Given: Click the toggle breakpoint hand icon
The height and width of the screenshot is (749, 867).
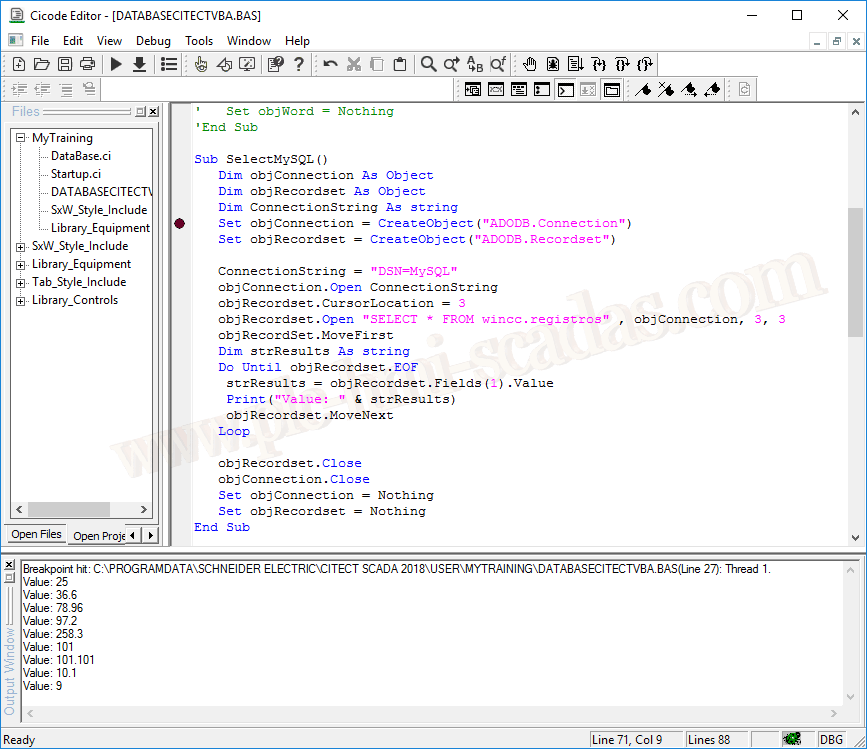Looking at the screenshot, I should [x=529, y=64].
